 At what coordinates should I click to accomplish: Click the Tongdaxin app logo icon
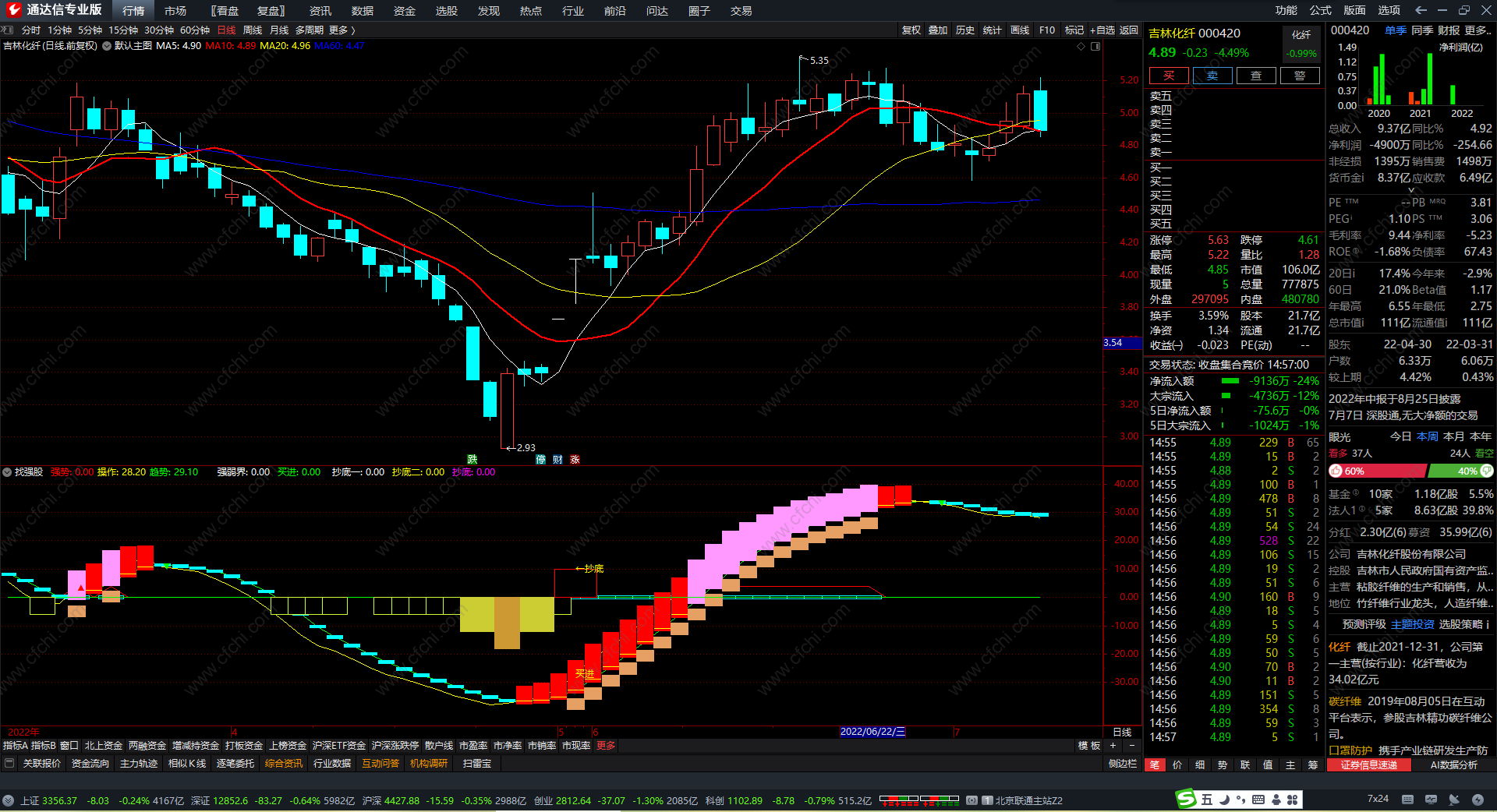point(13,10)
